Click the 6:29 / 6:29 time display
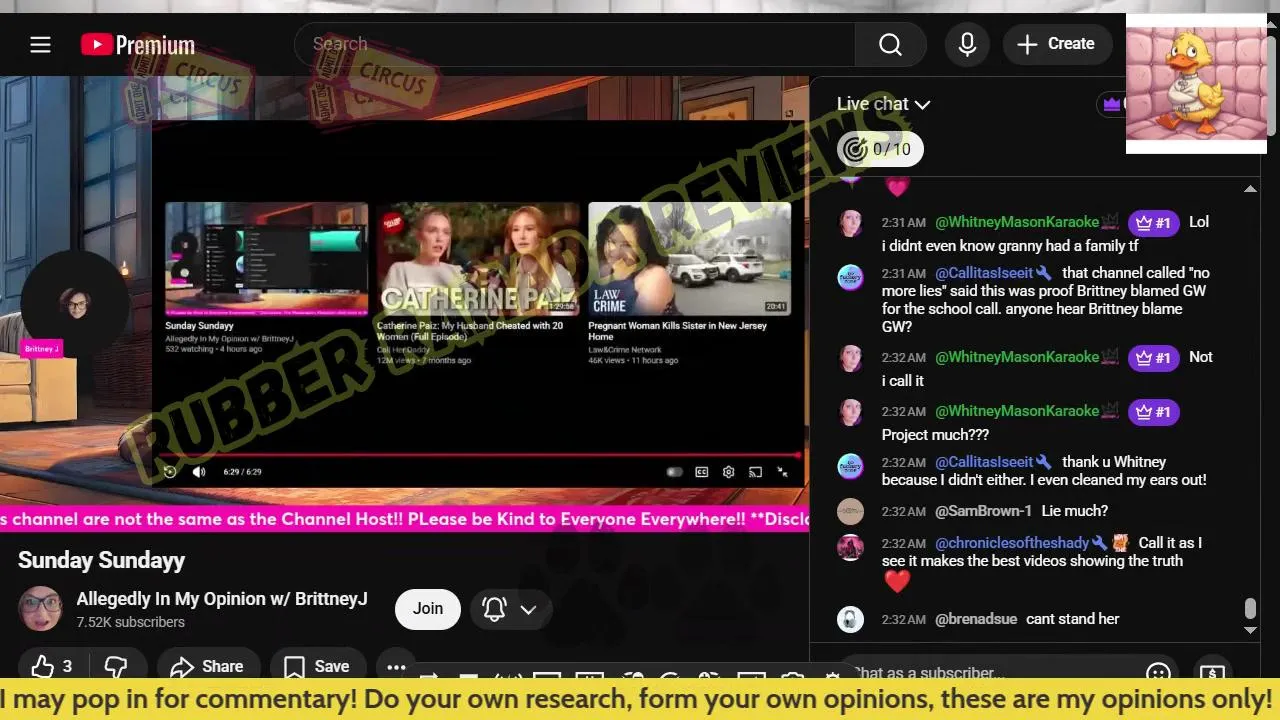The height and width of the screenshot is (720, 1280). pyautogui.click(x=242, y=472)
